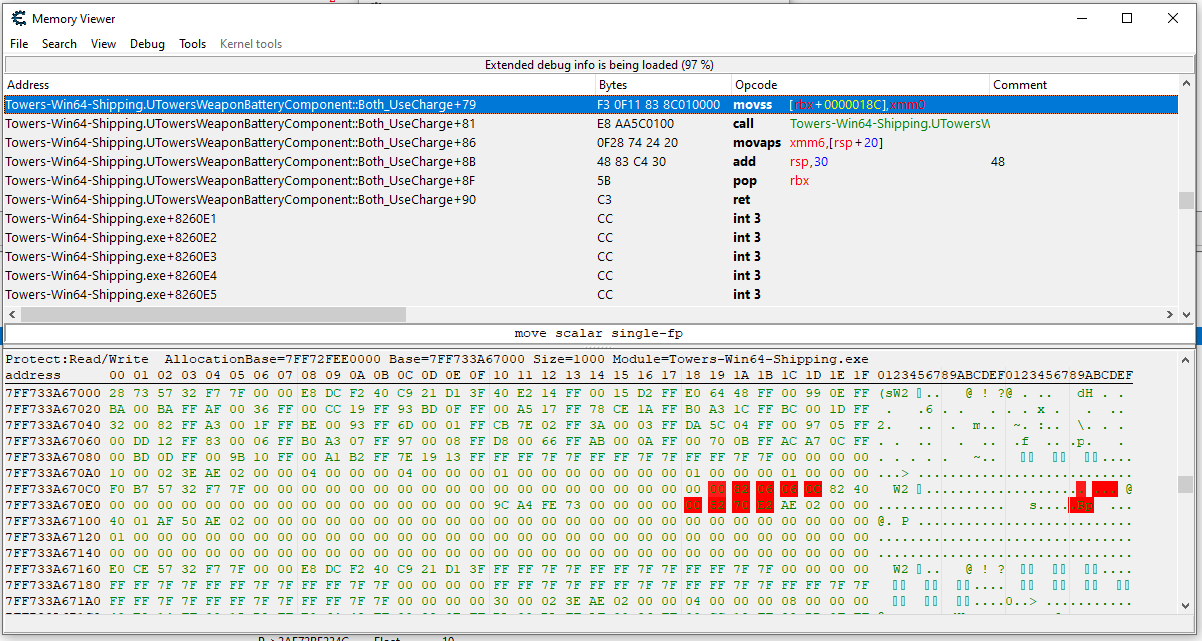Select the Both_UseCharge+81 call row

tap(590, 124)
